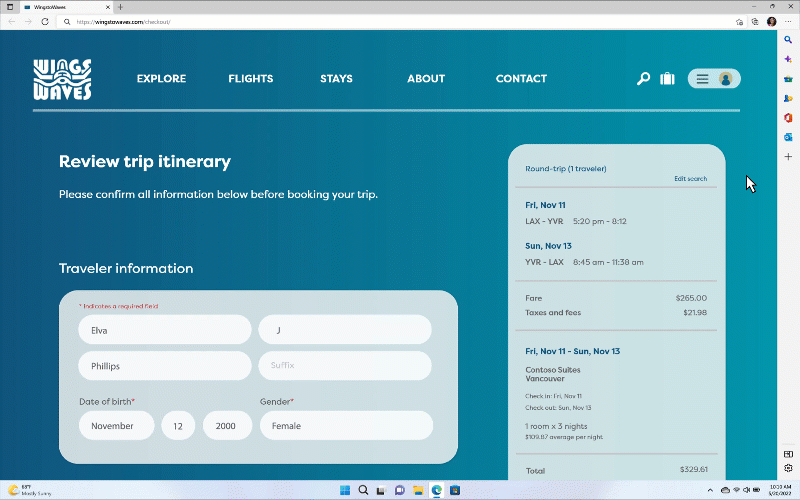Select Flights in the navigation bar
The width and height of the screenshot is (800, 500).
coord(250,79)
